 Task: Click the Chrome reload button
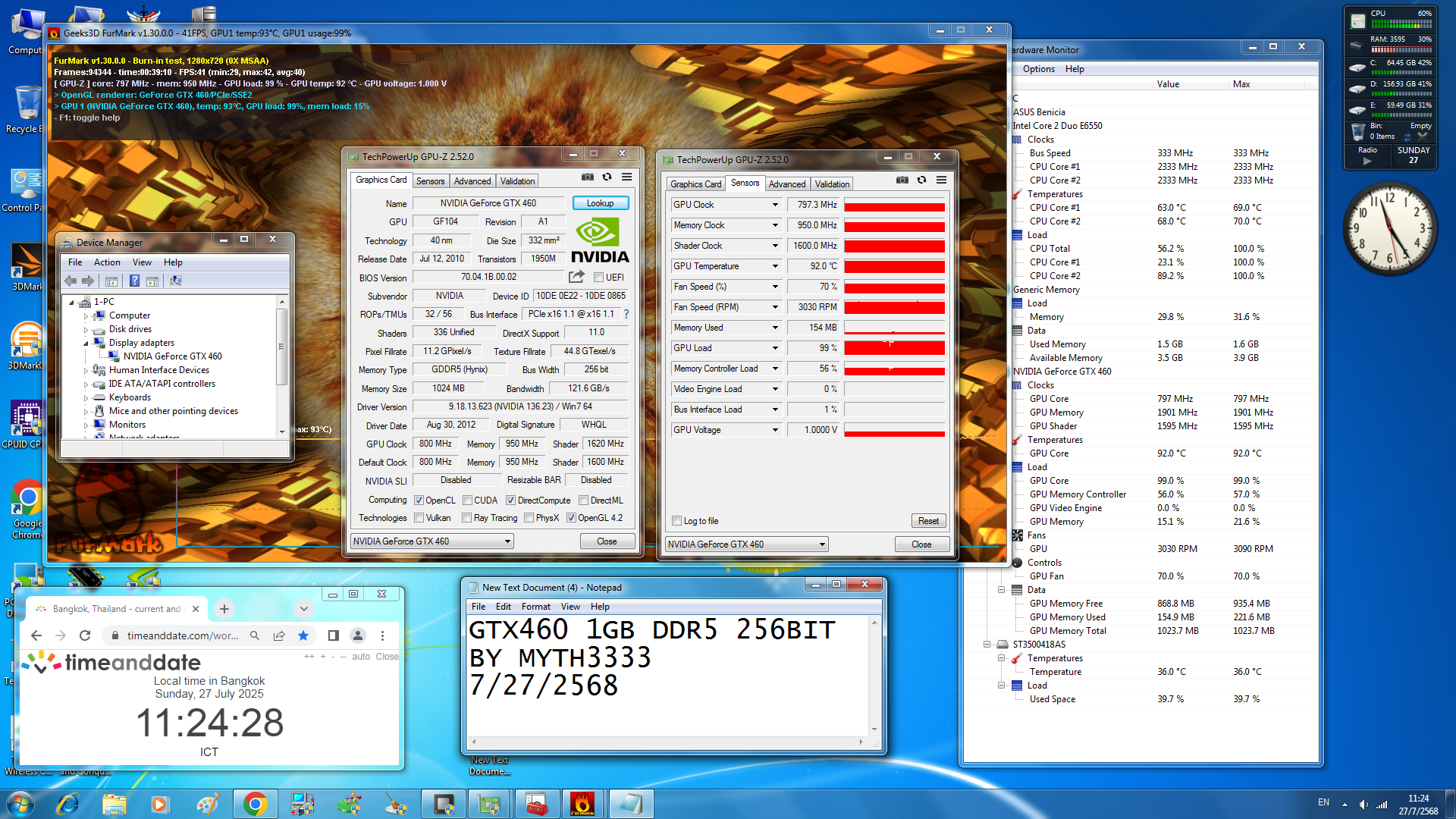click(85, 635)
